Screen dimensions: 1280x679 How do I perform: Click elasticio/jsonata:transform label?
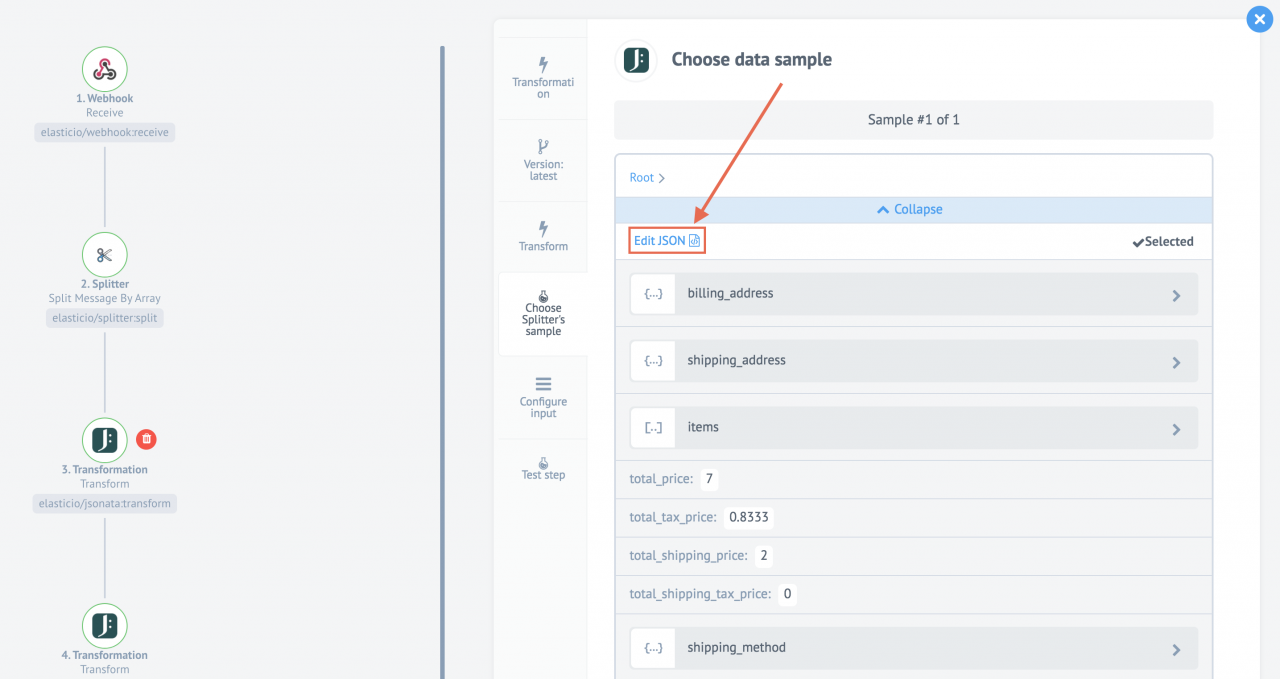point(104,504)
